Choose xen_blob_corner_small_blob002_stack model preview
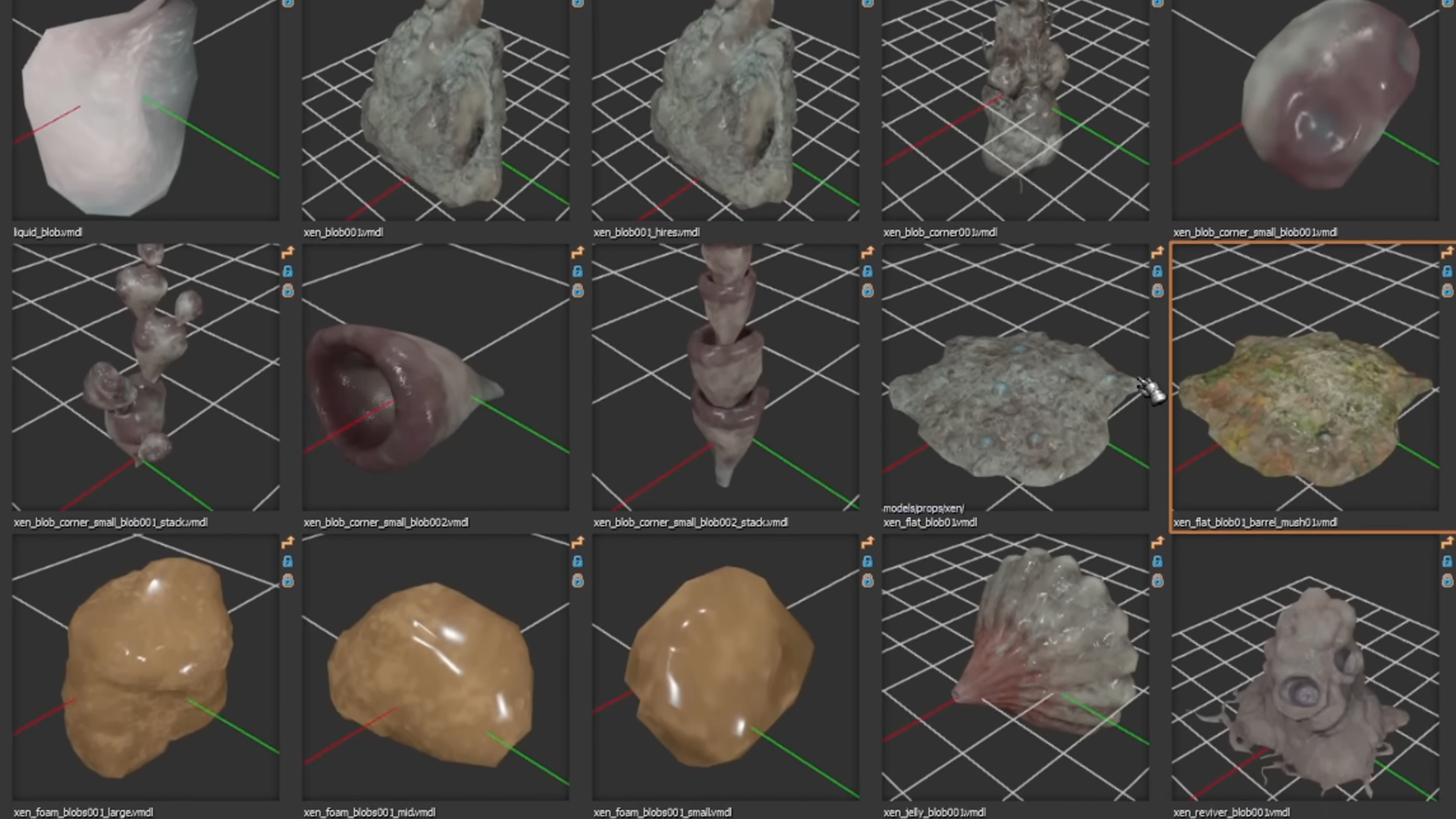The image size is (1456, 819). pos(725,377)
